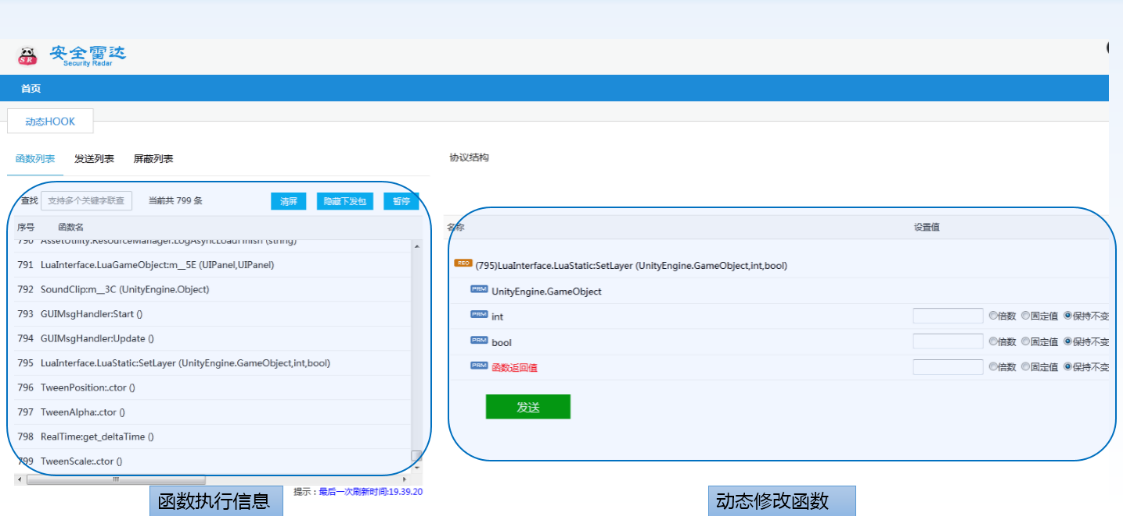Screen dimensions: 1123x516
Task: Click the 当前共 799 条 count text
Action: tap(175, 201)
